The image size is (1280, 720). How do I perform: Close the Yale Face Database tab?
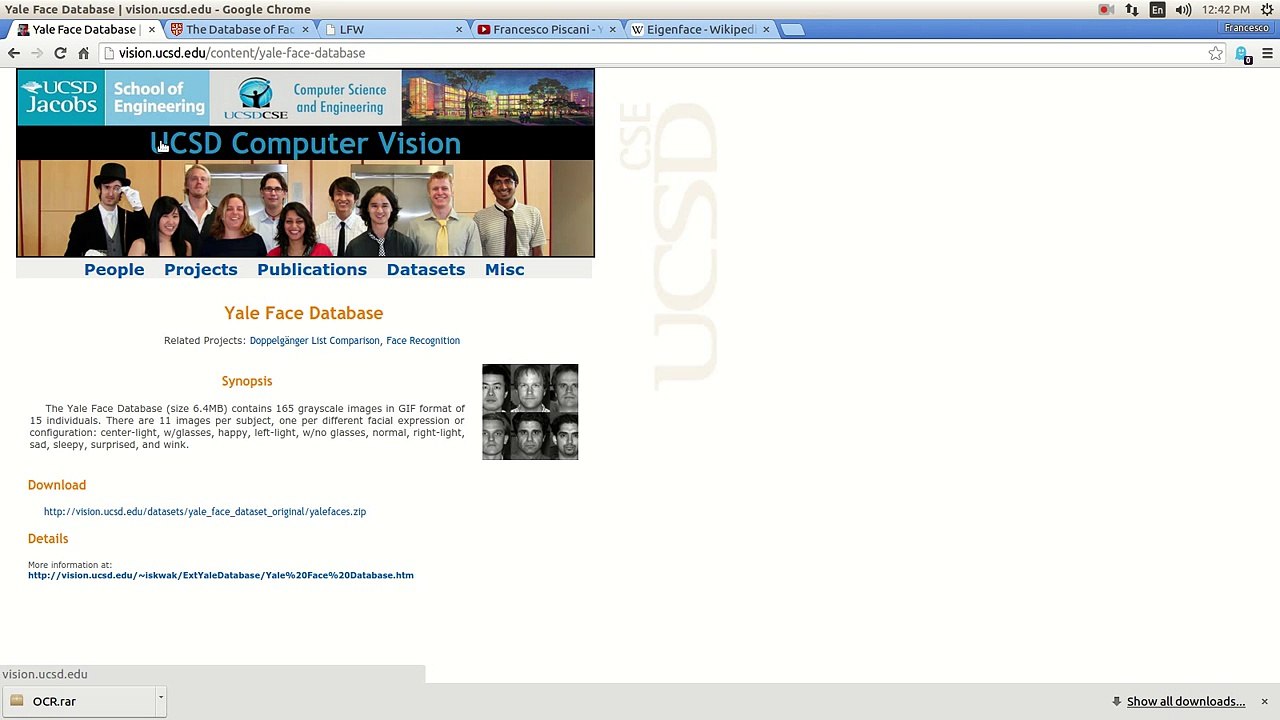(152, 29)
